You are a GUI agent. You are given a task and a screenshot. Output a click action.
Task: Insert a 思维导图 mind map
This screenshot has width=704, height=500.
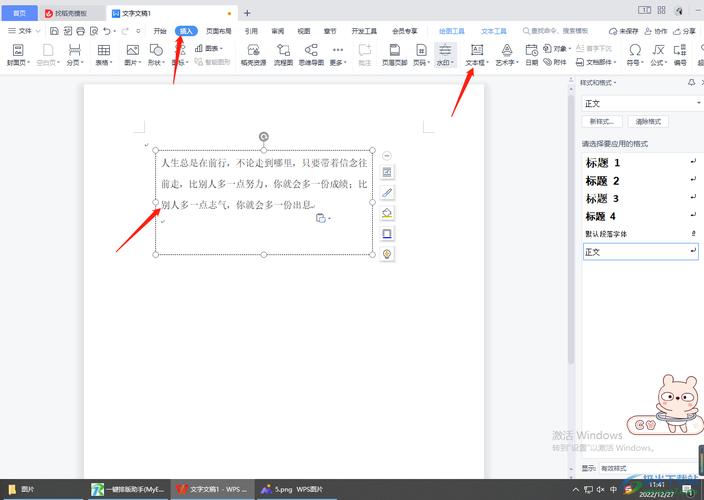pyautogui.click(x=311, y=55)
